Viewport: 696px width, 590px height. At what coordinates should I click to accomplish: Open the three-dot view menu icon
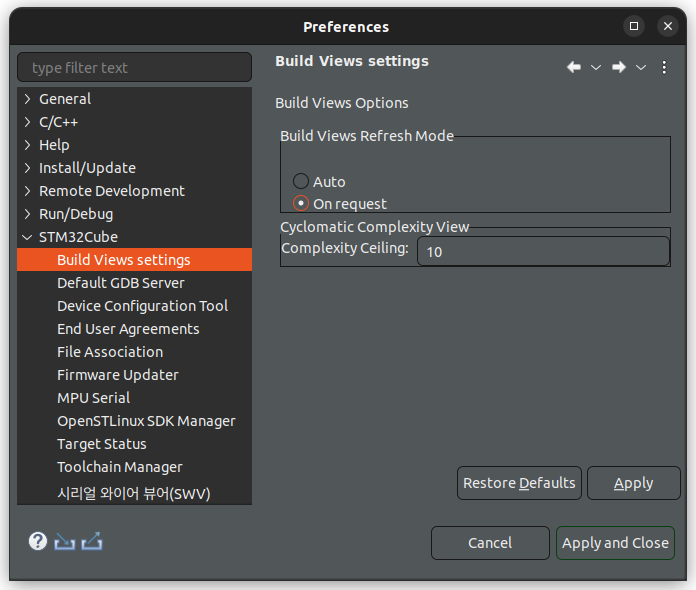664,67
